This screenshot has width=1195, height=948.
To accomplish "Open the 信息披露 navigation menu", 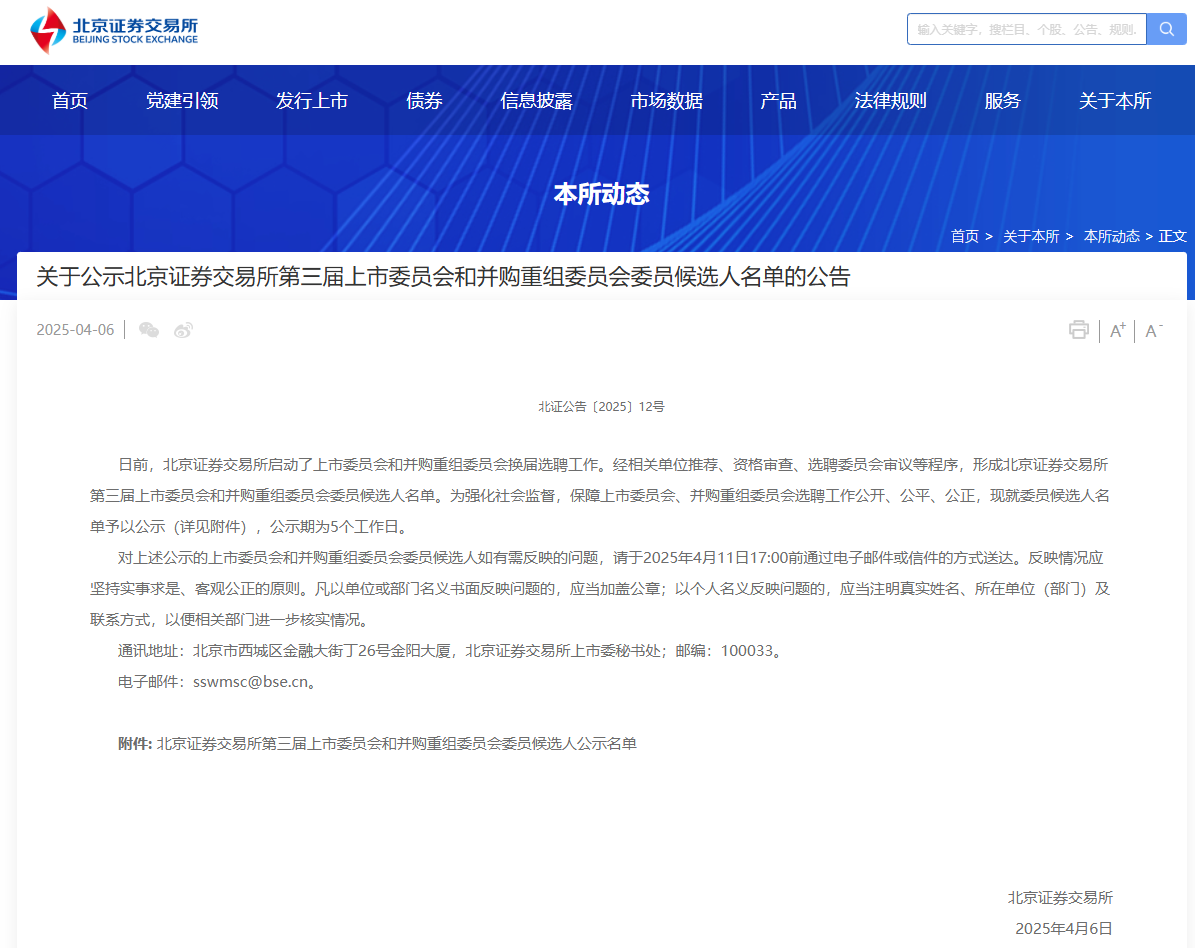I will click(x=537, y=101).
